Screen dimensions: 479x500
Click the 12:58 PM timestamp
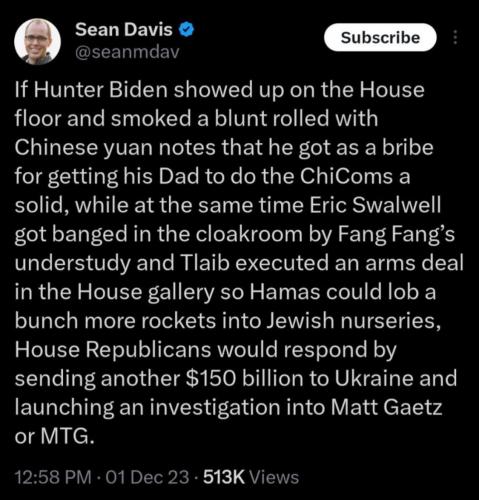pyautogui.click(x=53, y=477)
